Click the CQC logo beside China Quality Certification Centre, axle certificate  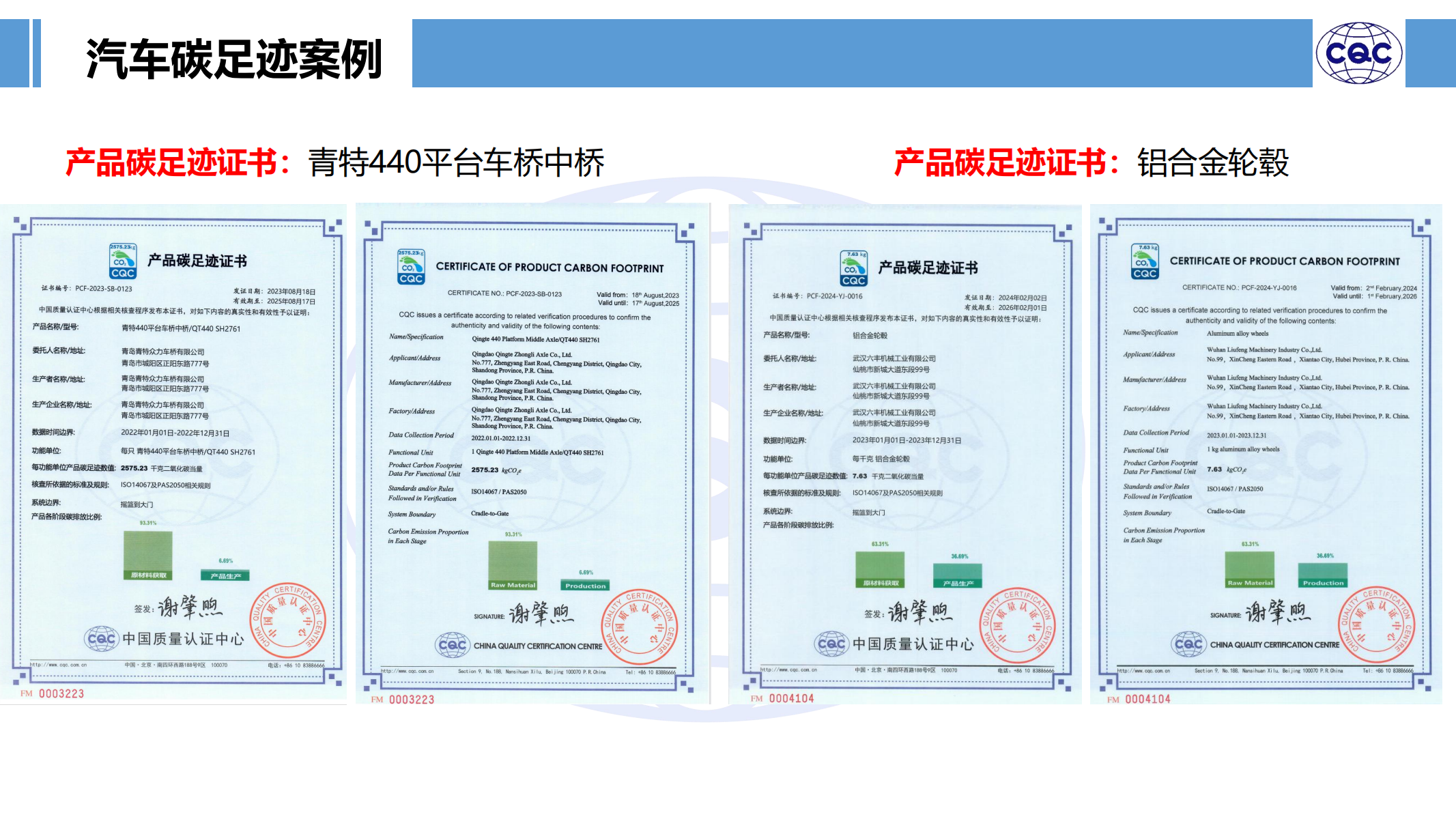point(453,645)
